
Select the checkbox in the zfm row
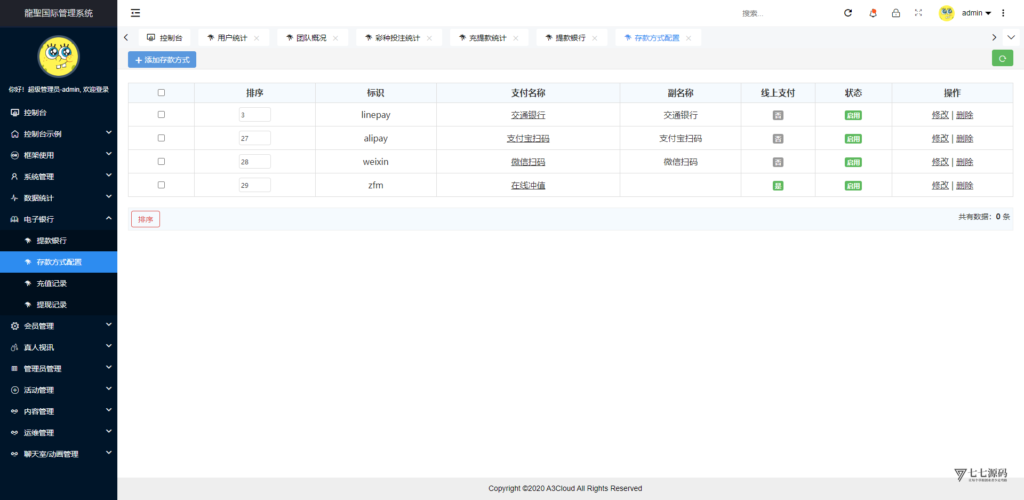click(x=161, y=185)
